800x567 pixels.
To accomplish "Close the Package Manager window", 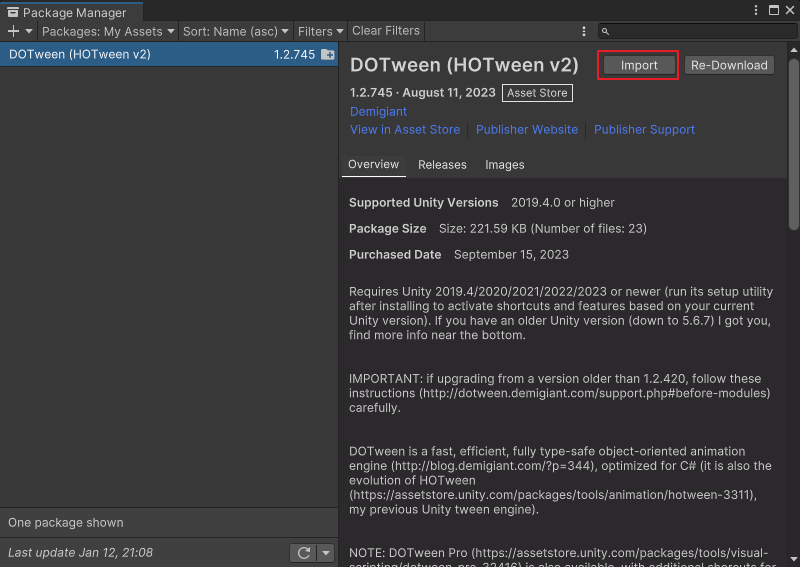I will click(x=790, y=10).
